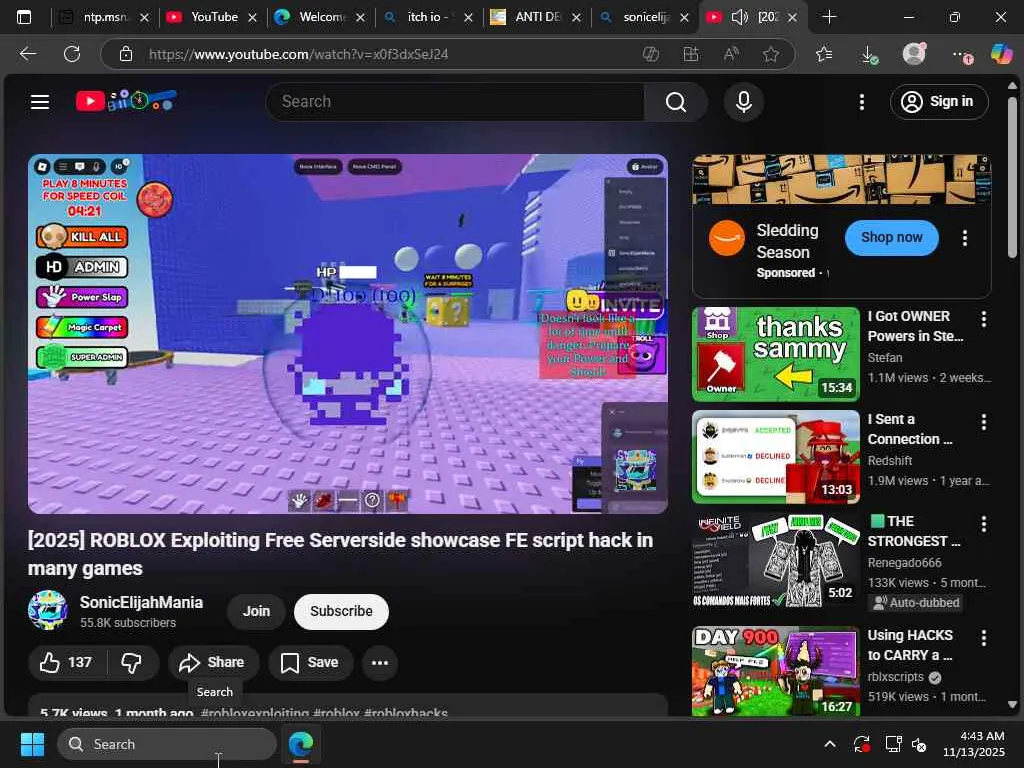Open DAY 900 video thumbnail
The width and height of the screenshot is (1024, 768).
pos(776,671)
